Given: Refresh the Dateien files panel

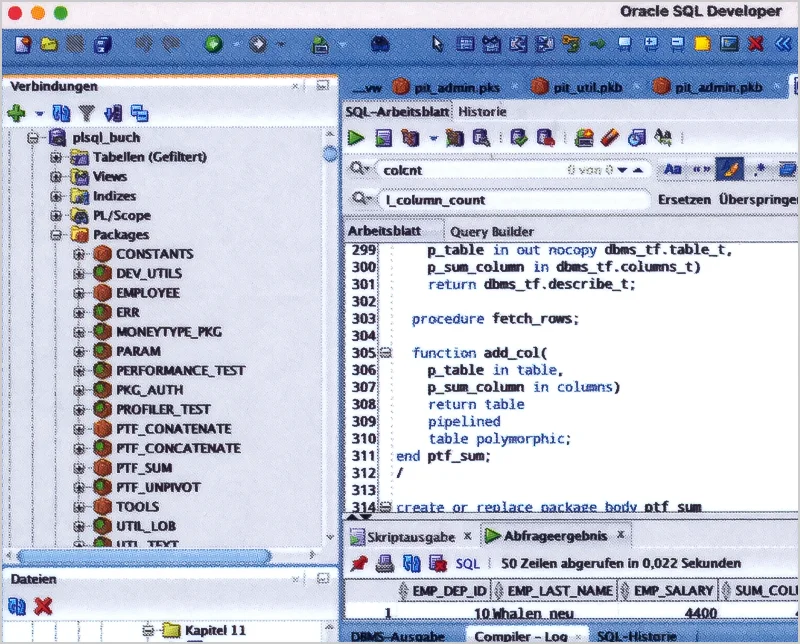Looking at the screenshot, I should 17,606.
